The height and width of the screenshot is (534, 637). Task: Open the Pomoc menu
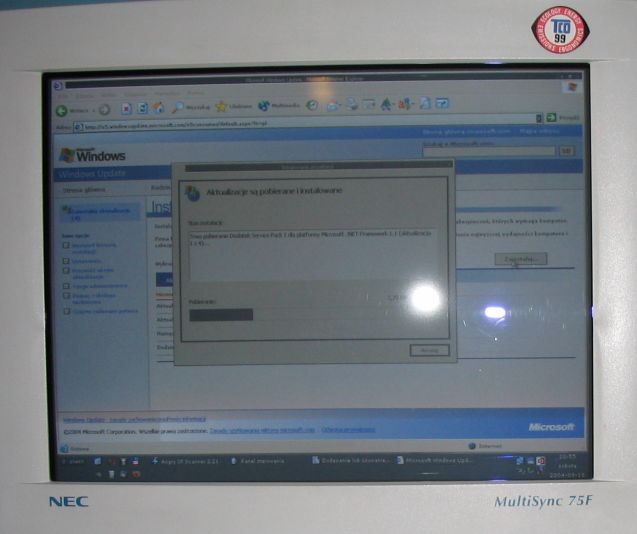pos(196,93)
